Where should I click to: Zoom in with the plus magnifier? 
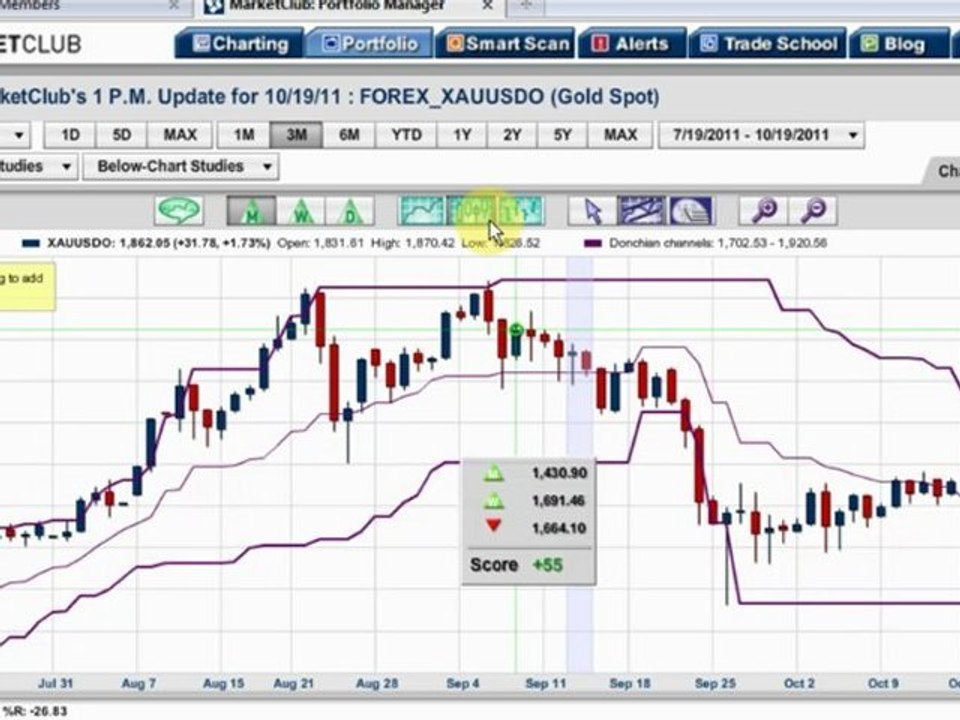tap(763, 211)
